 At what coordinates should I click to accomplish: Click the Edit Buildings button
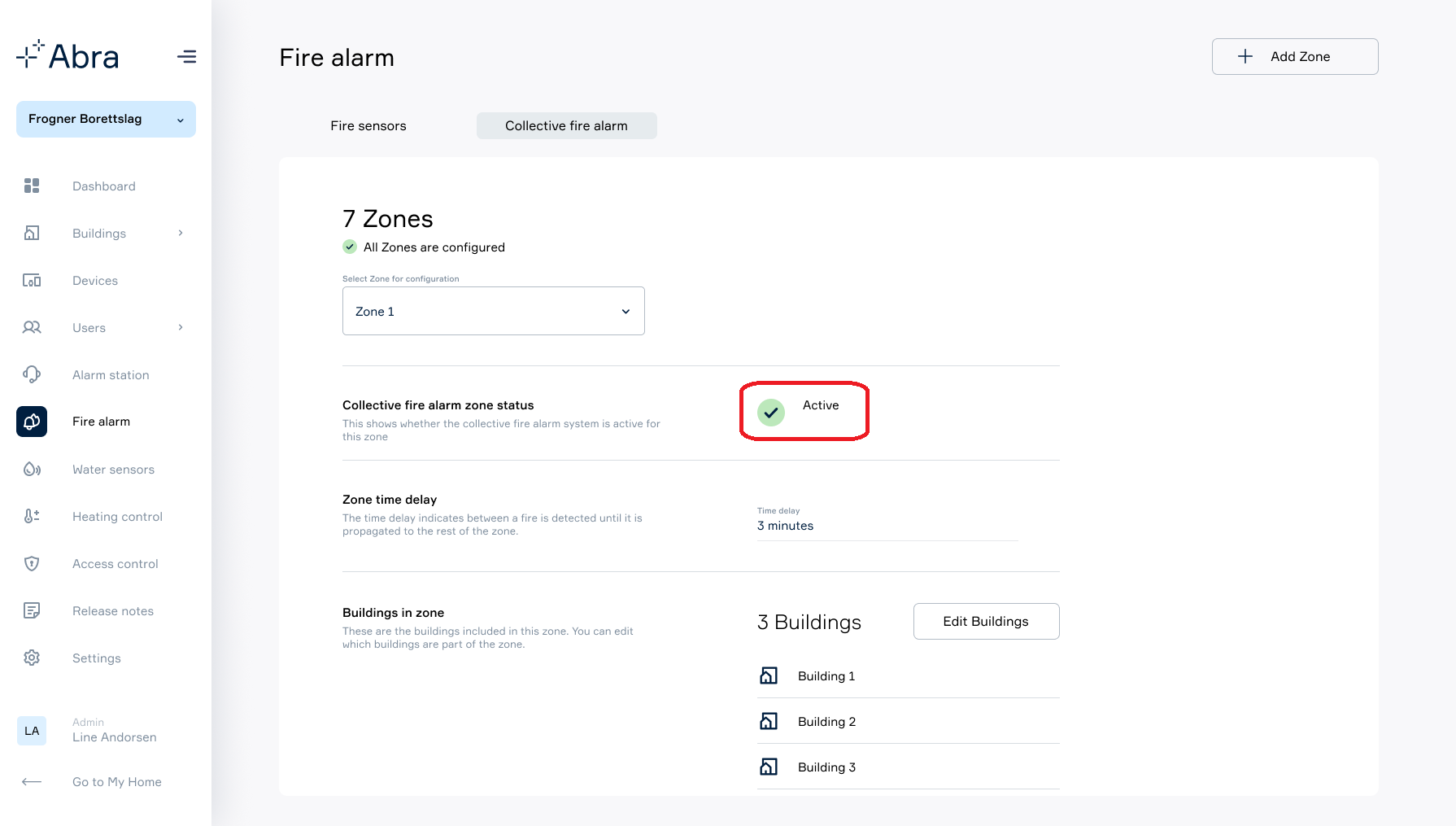tap(986, 622)
